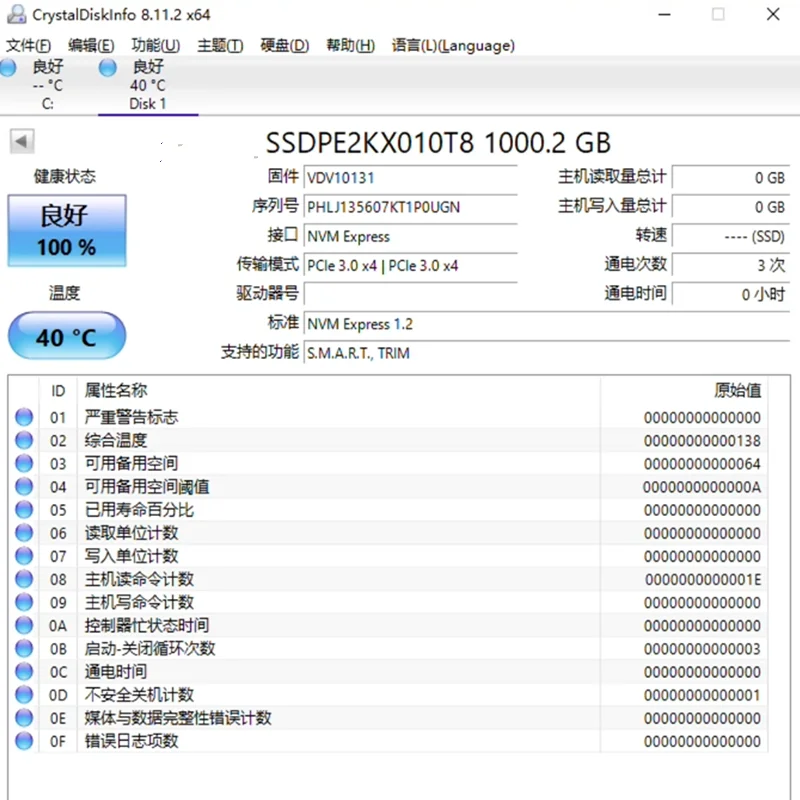Click the disk title SSDPE2KX010T8 1000.2 GB

pyautogui.click(x=438, y=142)
